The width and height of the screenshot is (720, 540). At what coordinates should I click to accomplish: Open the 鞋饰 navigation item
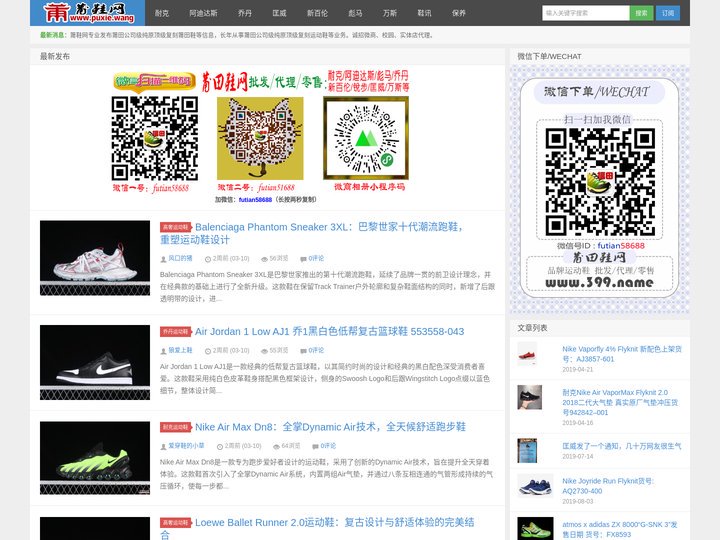pyautogui.click(x=424, y=13)
